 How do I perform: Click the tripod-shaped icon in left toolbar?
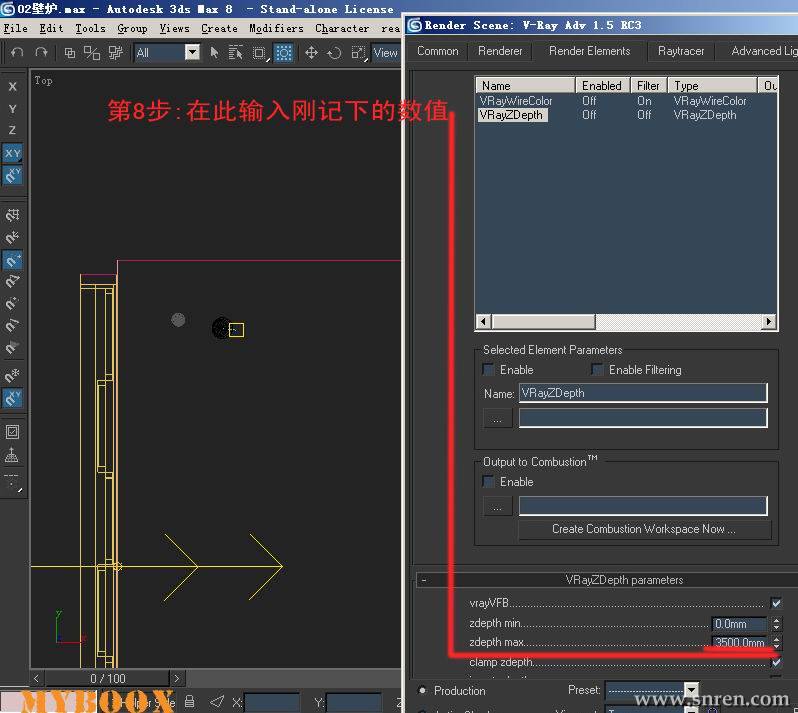12,454
